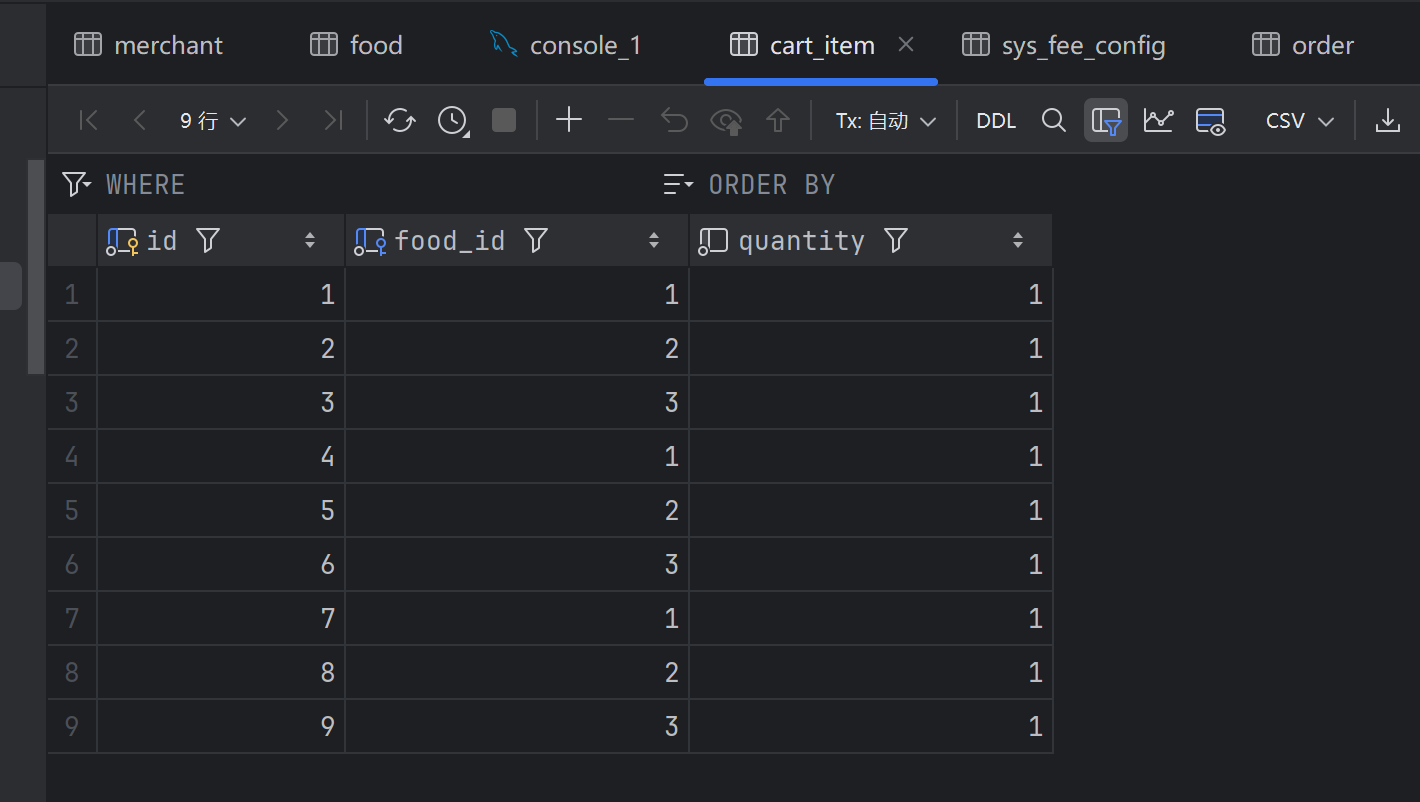Click the DDL button
Screen dimensions: 1420x802
point(996,121)
